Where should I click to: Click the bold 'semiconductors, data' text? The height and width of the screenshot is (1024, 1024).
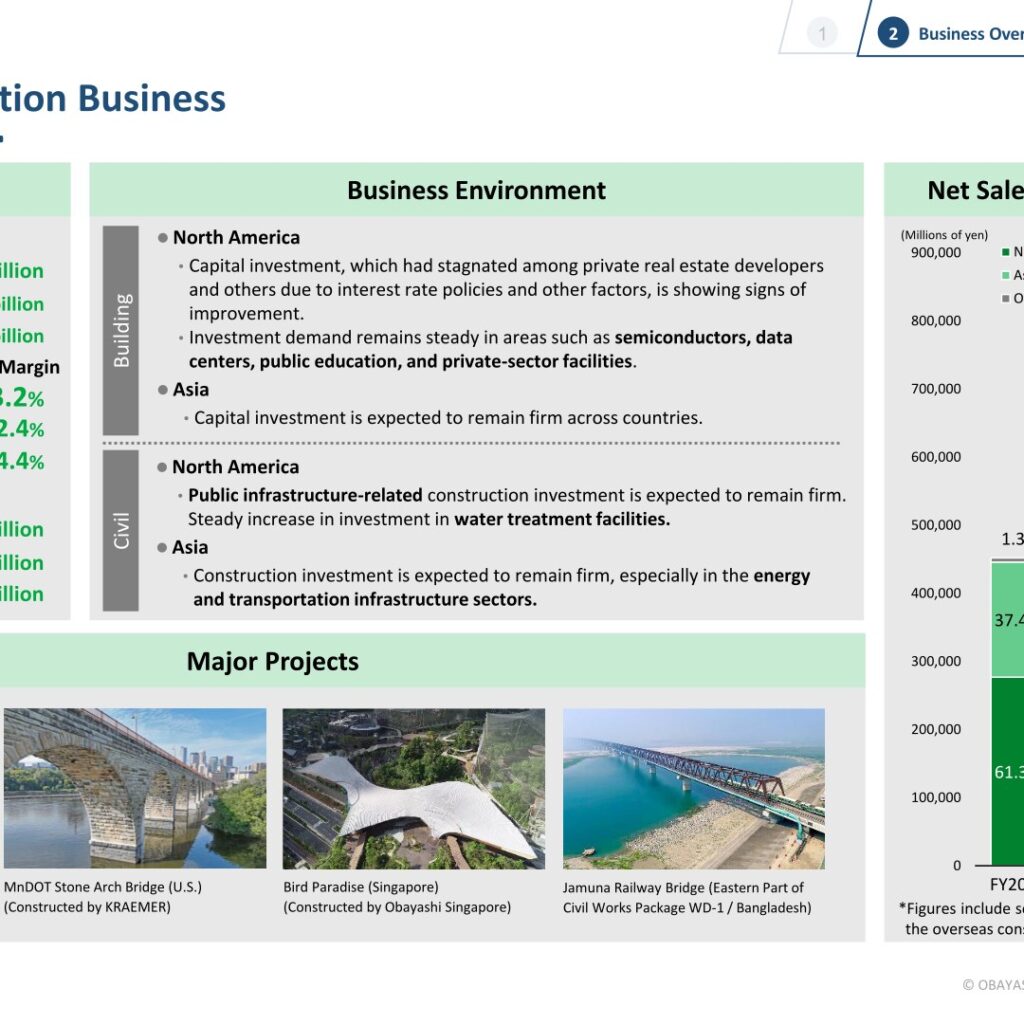pos(703,337)
